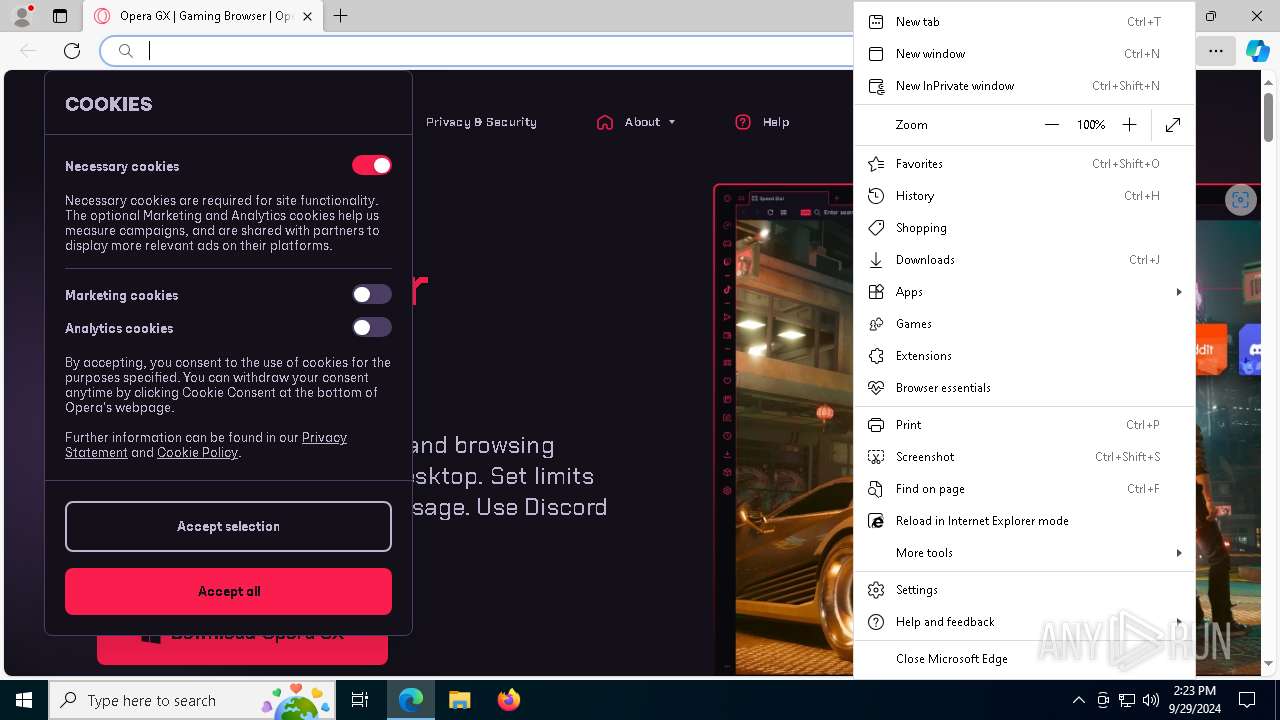Click the New tab icon in menu
This screenshot has width=1280, height=720.
point(876,22)
